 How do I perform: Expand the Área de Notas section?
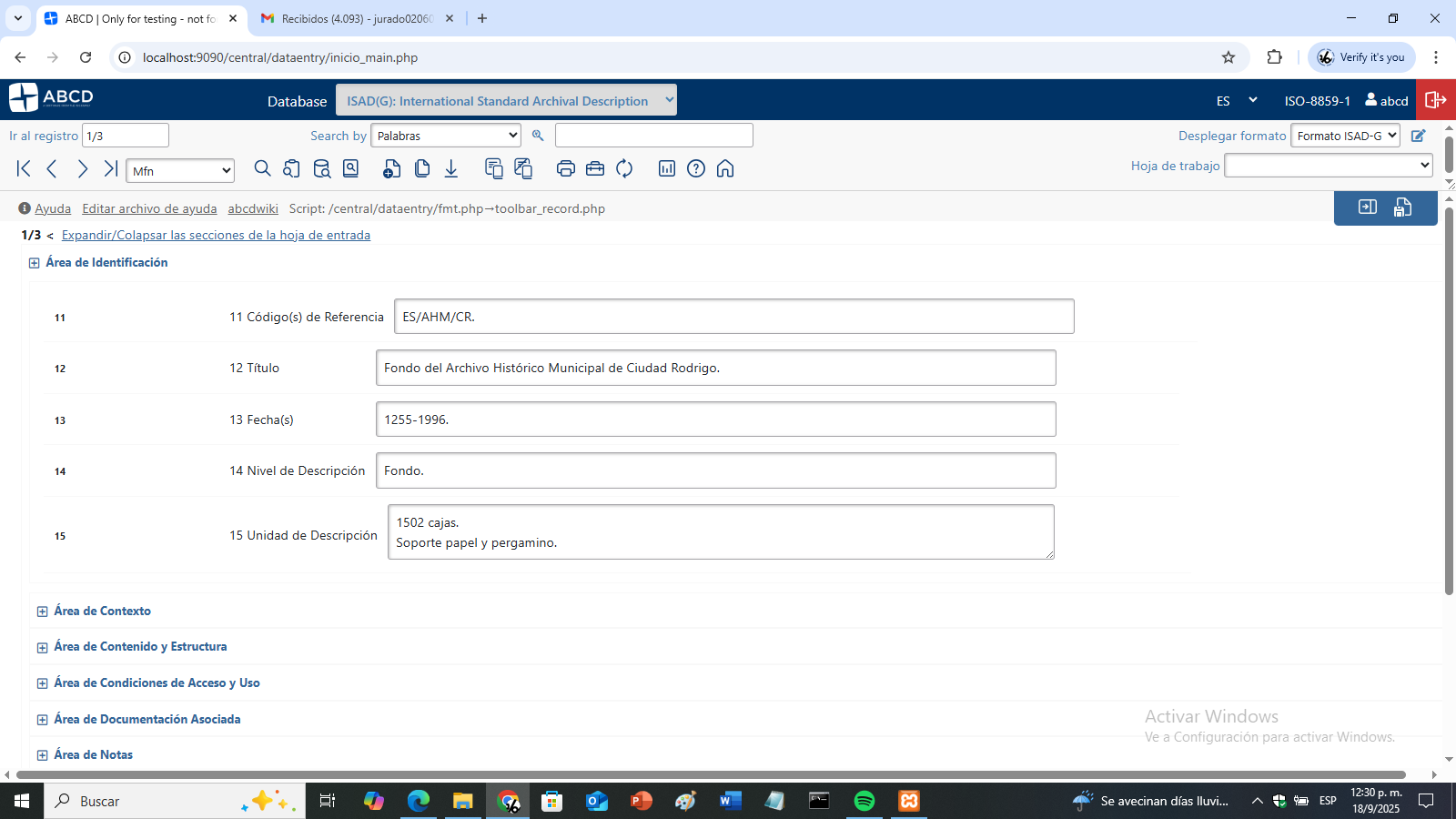click(x=42, y=755)
